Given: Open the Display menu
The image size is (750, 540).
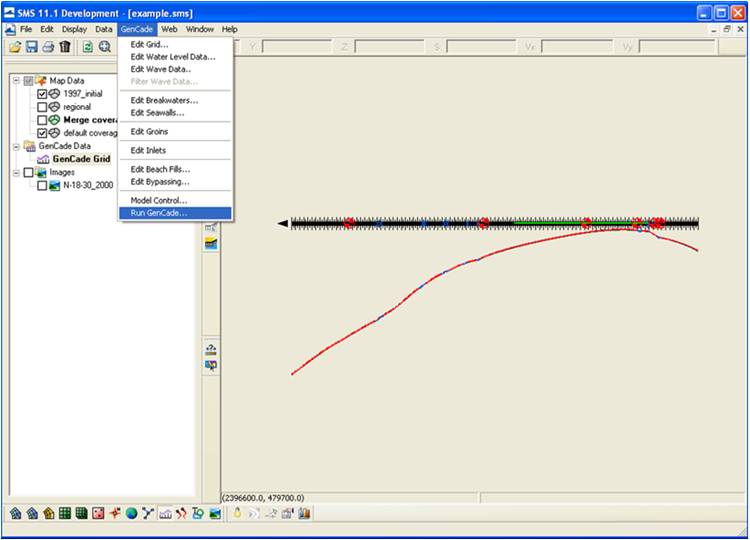Looking at the screenshot, I should click(x=74, y=29).
